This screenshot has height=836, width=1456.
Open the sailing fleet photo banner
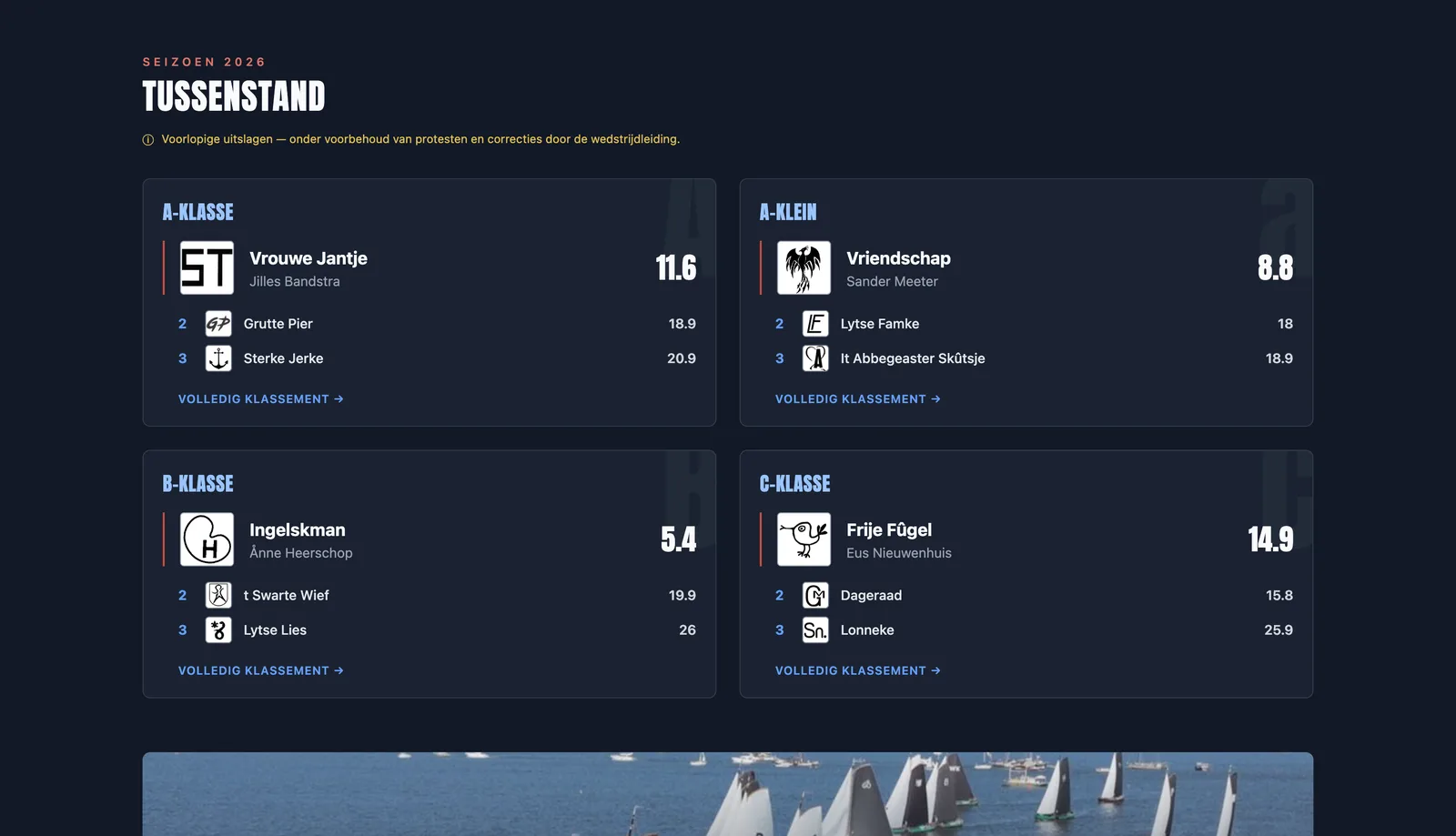pyautogui.click(x=728, y=794)
